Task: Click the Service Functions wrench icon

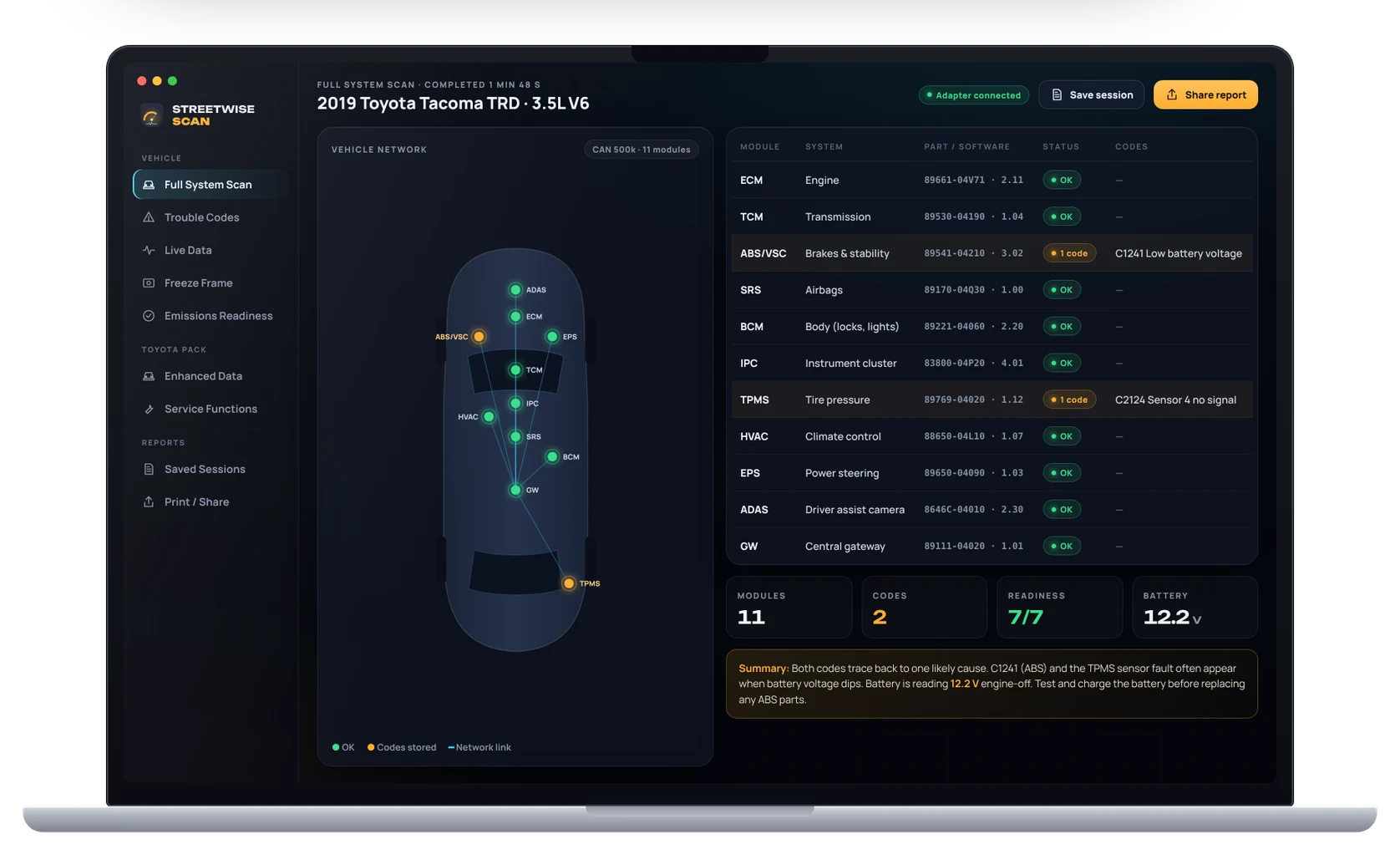Action: click(x=149, y=409)
